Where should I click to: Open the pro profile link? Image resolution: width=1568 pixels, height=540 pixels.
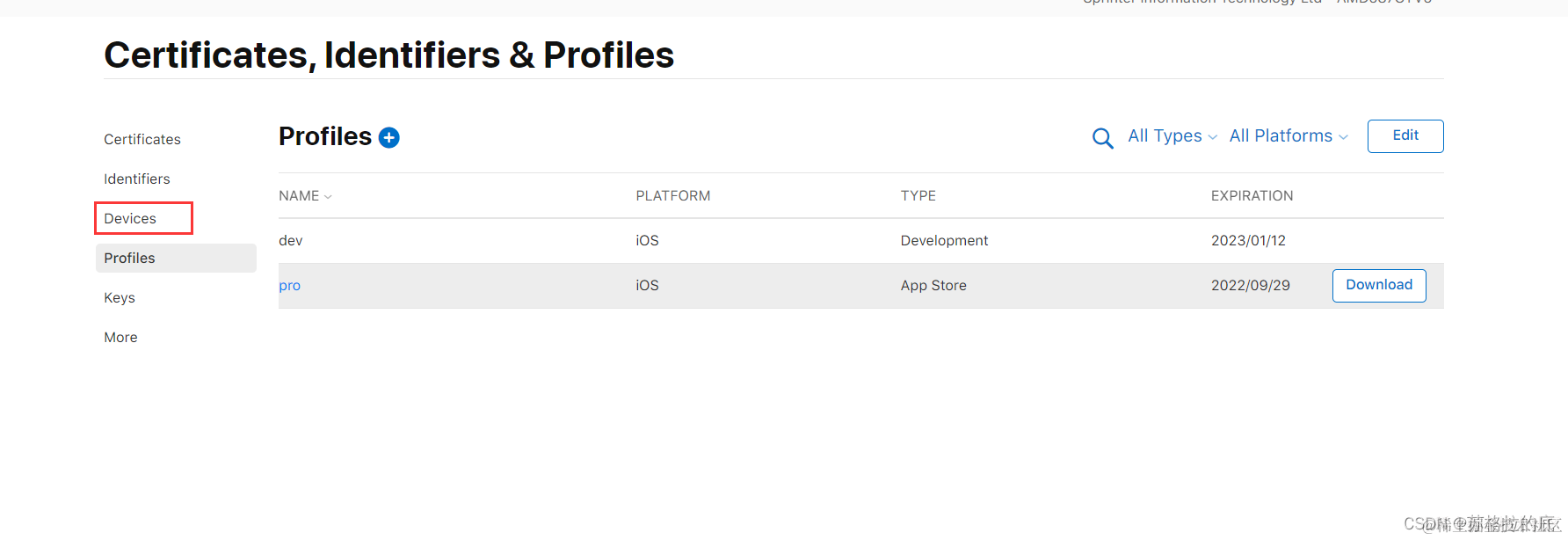289,286
